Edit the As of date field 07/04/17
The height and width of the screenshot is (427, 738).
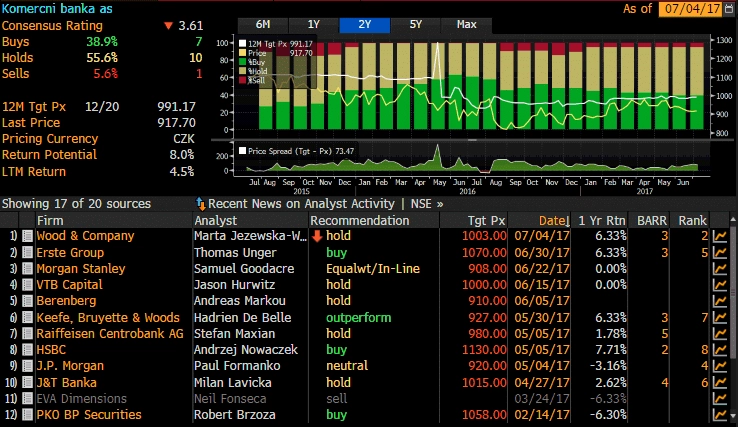point(690,9)
